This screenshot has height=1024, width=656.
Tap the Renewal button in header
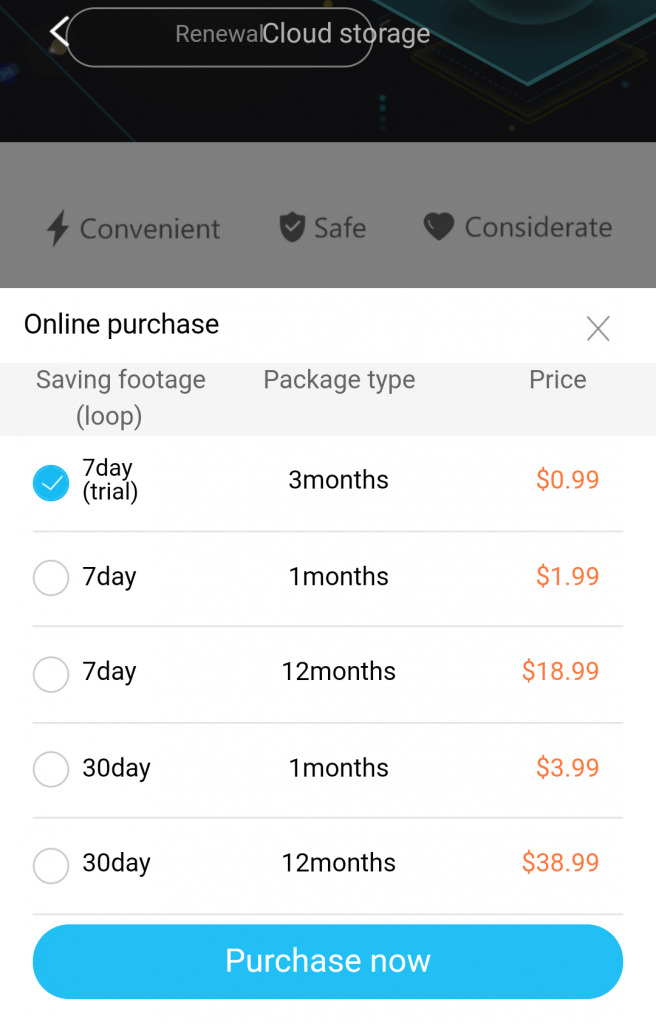point(216,35)
